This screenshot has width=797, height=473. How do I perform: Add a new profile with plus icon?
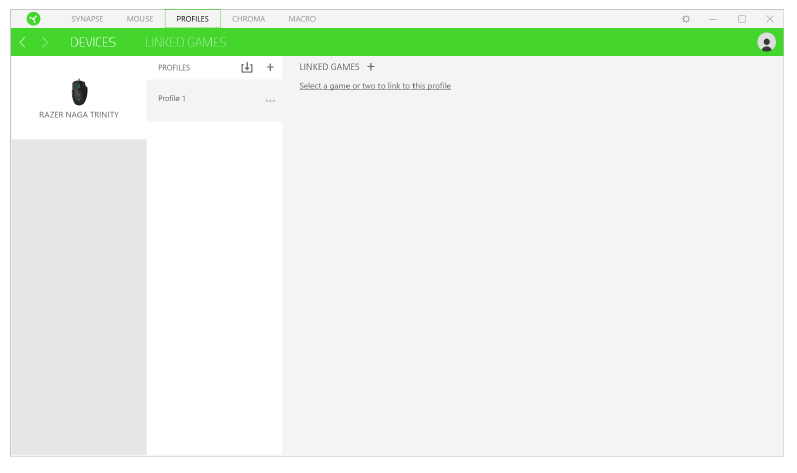[x=270, y=67]
